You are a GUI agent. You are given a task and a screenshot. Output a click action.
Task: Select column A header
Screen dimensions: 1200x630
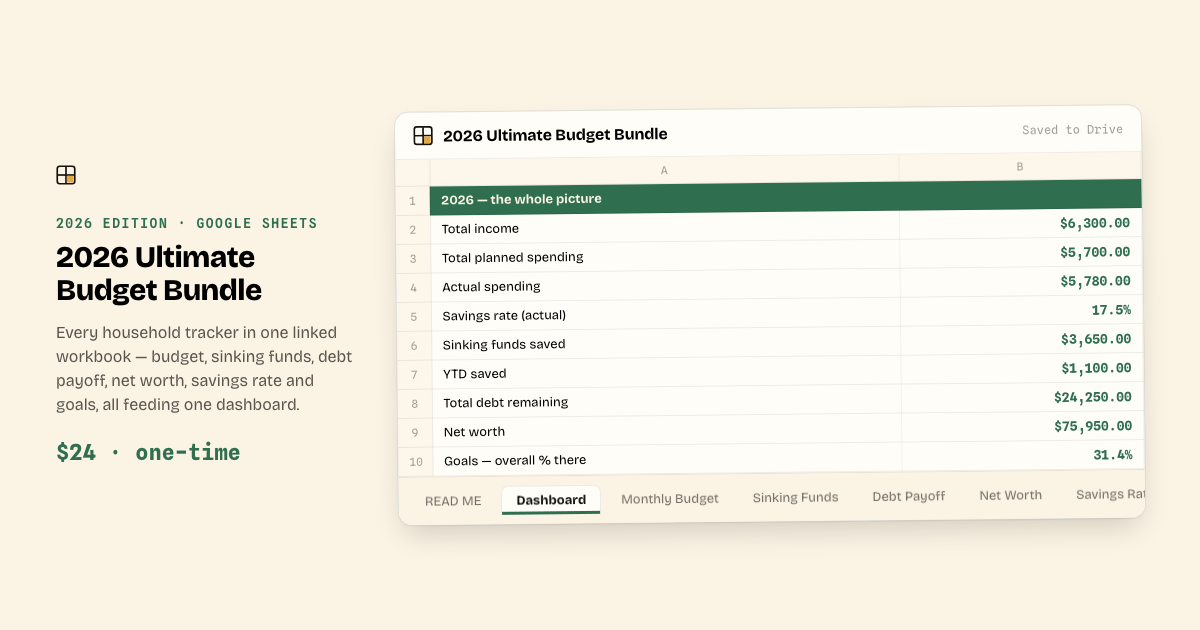click(664, 170)
